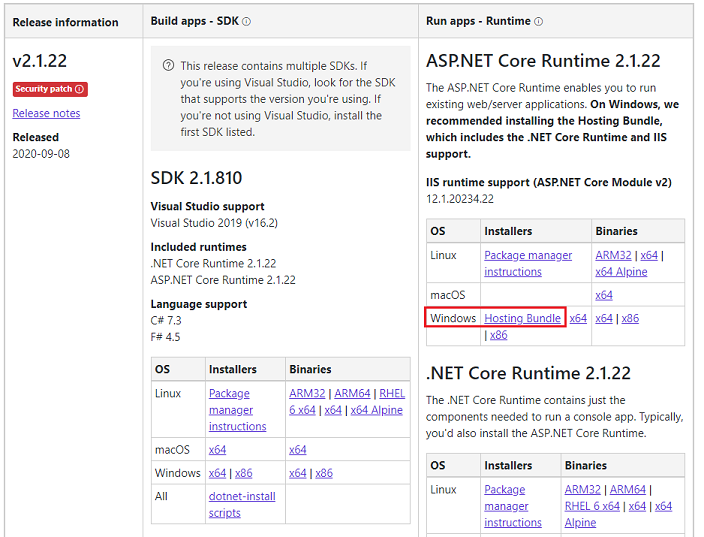
Task: Click the v2.1.22 version heading
Action: (x=40, y=61)
